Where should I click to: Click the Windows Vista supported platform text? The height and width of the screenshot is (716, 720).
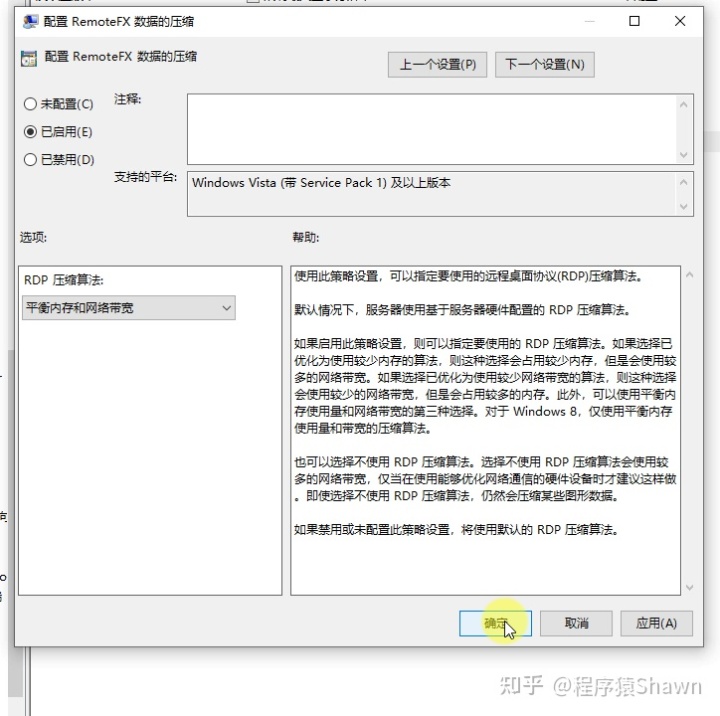click(x=321, y=183)
